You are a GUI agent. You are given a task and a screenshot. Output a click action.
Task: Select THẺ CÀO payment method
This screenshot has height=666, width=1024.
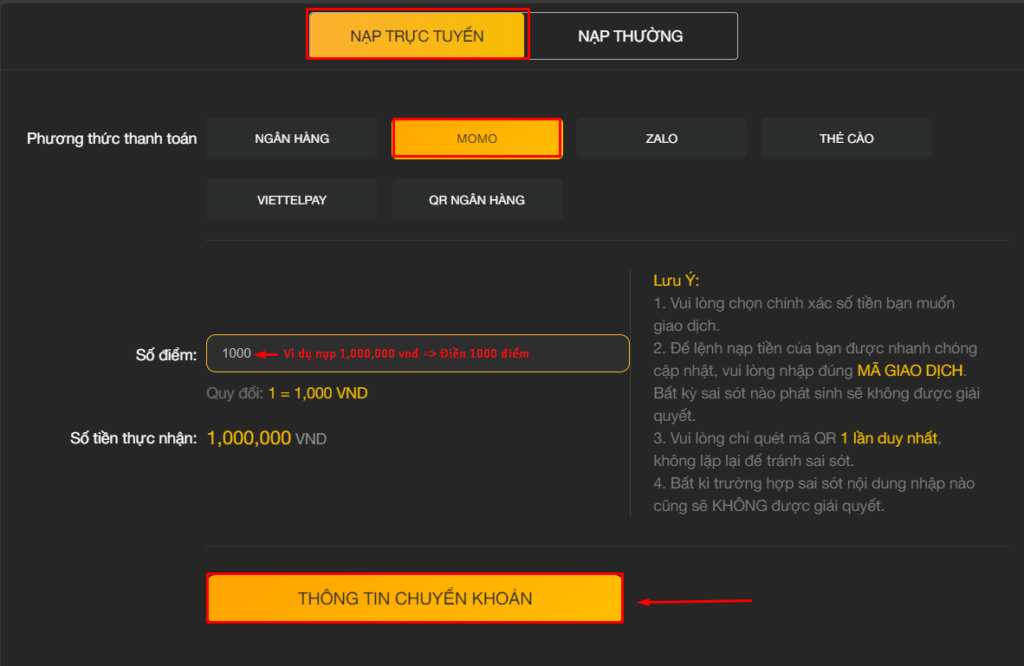pyautogui.click(x=846, y=139)
